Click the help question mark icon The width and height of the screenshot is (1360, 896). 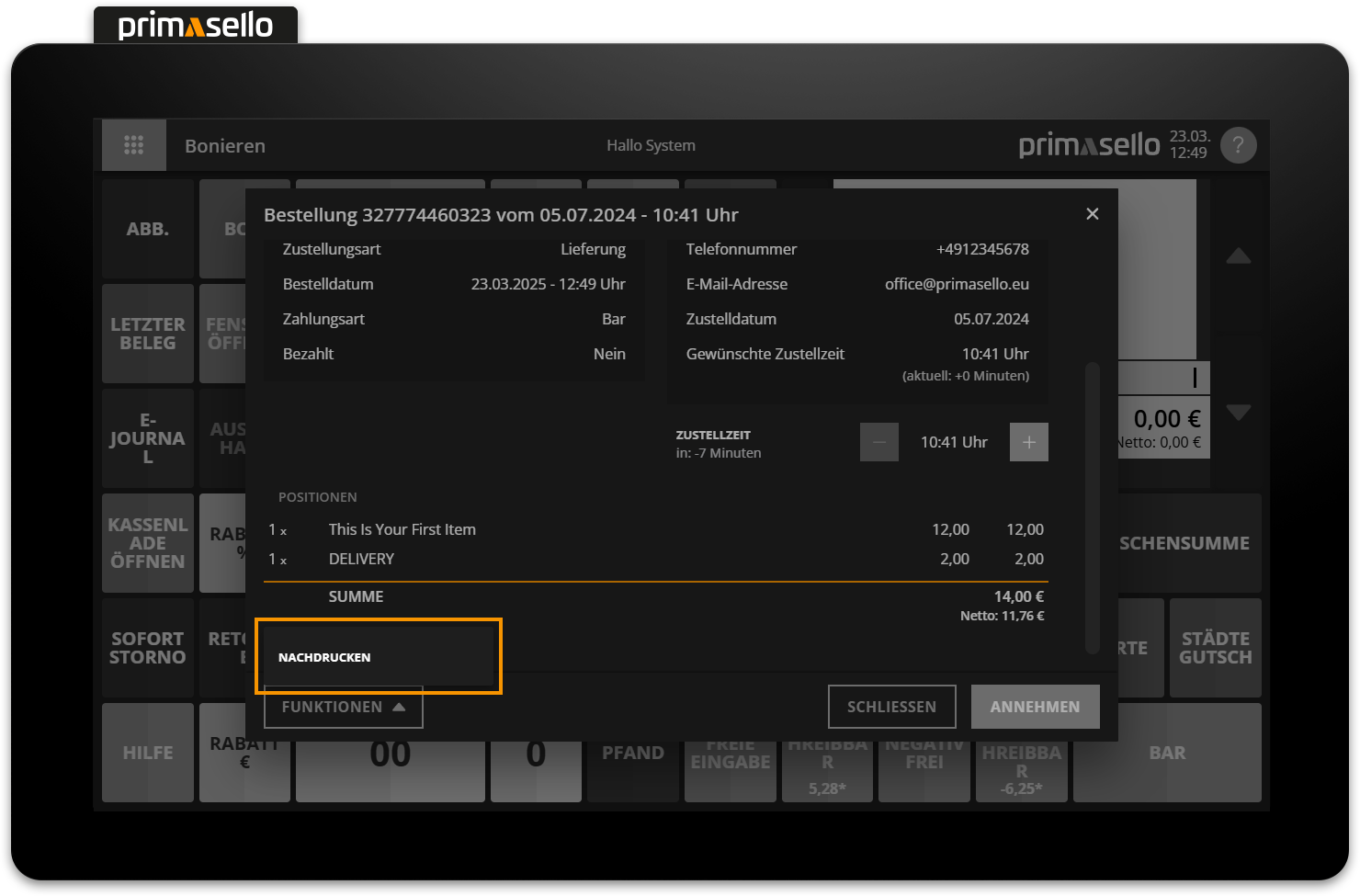click(x=1238, y=145)
